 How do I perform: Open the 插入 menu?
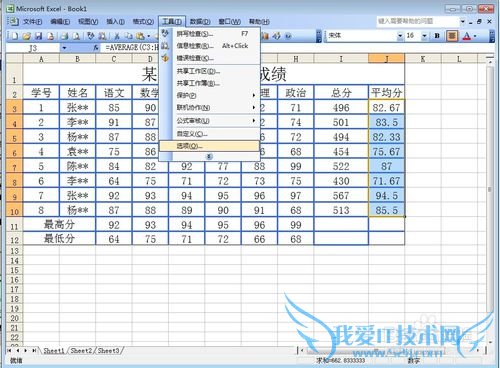(x=115, y=22)
